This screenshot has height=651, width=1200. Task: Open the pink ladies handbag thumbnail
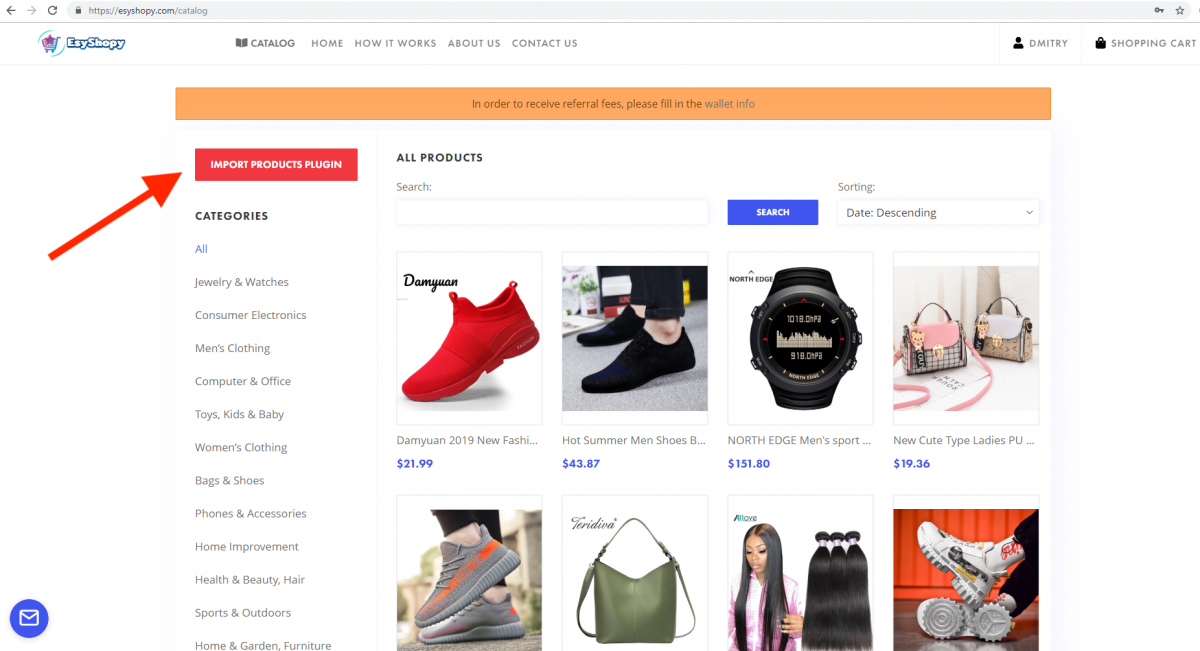tap(966, 338)
